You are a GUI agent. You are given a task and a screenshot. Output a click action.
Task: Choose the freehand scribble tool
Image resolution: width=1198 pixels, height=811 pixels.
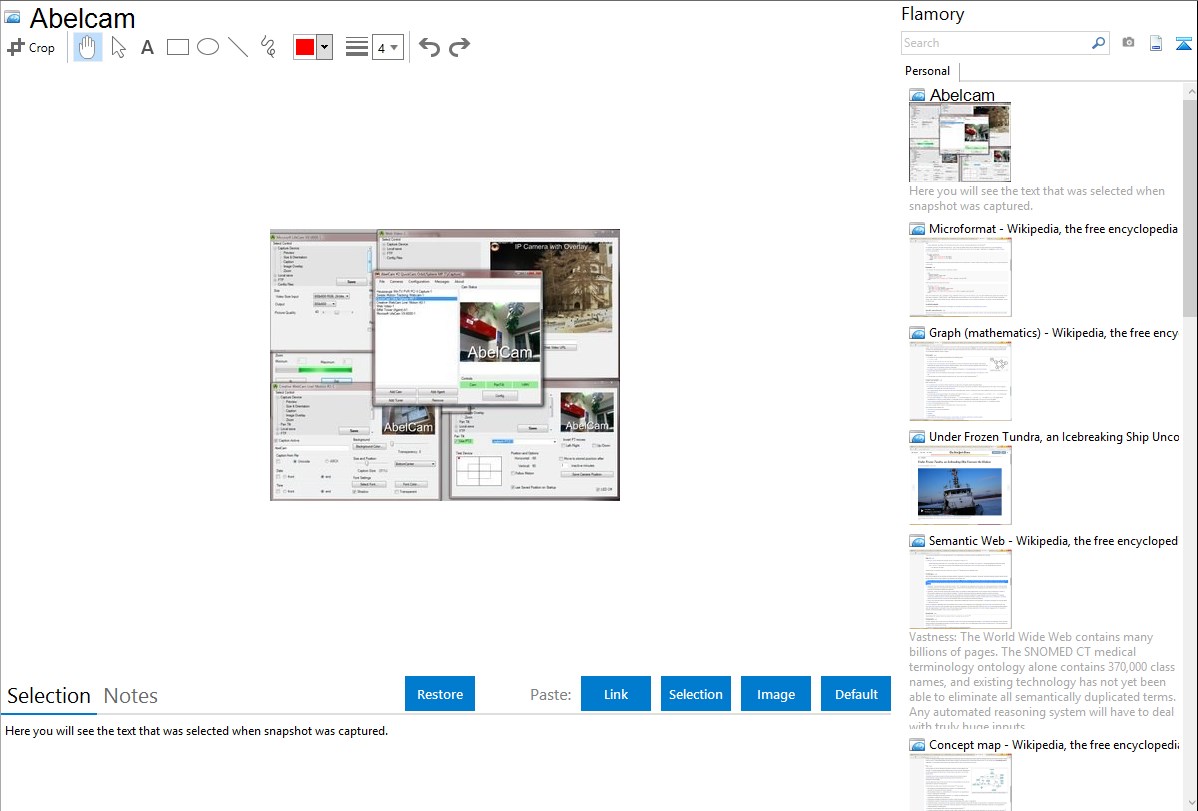(268, 47)
